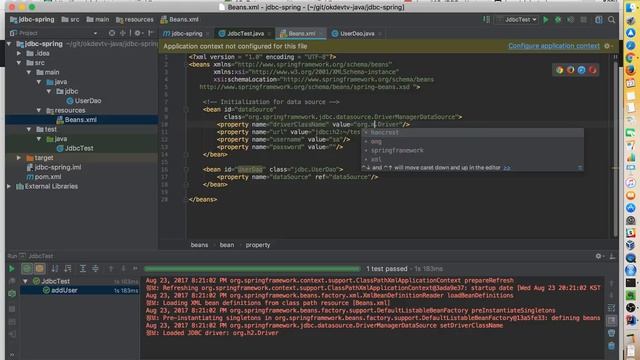Collapse the resources folder
Image resolution: width=640 pixels, height=360 pixels.
point(39,110)
